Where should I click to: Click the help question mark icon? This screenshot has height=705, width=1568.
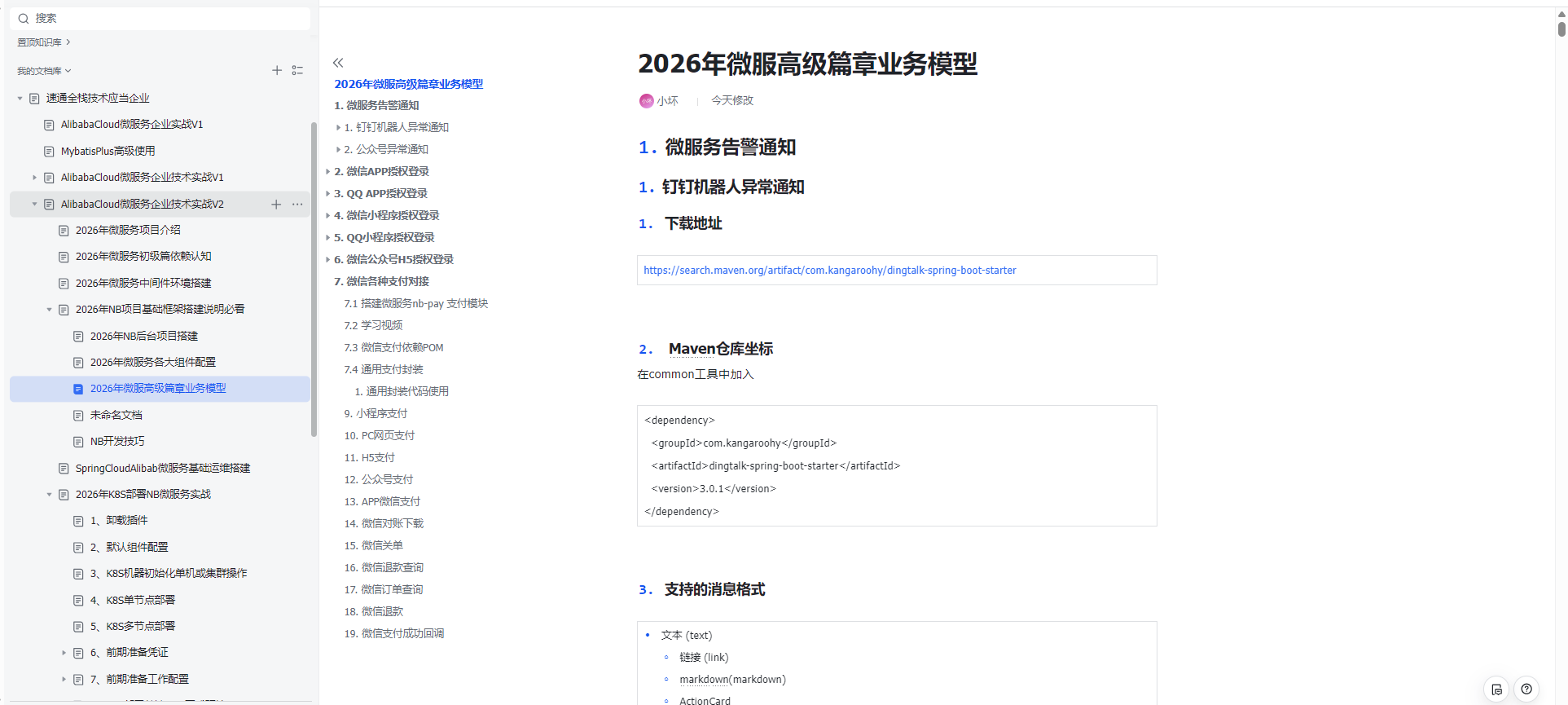(1526, 690)
